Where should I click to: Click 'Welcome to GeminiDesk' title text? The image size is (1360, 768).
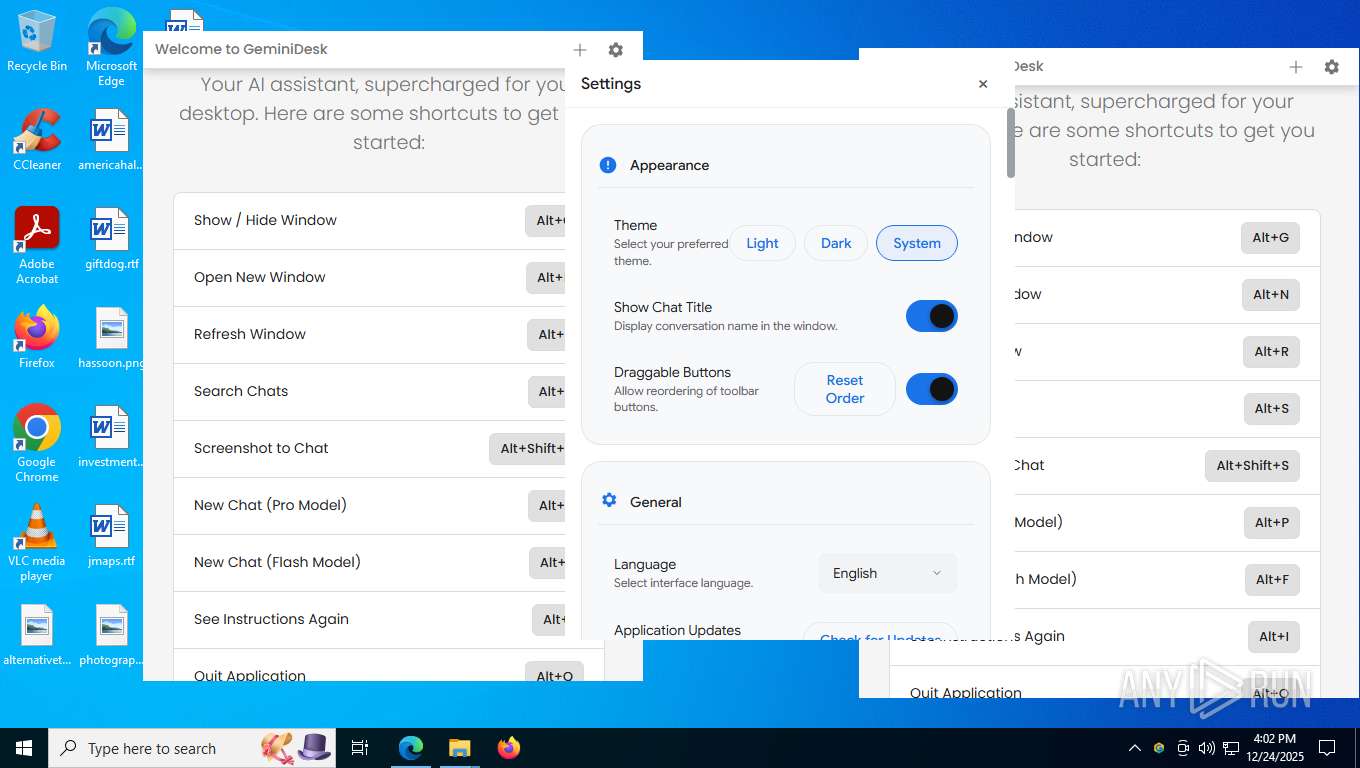[241, 49]
